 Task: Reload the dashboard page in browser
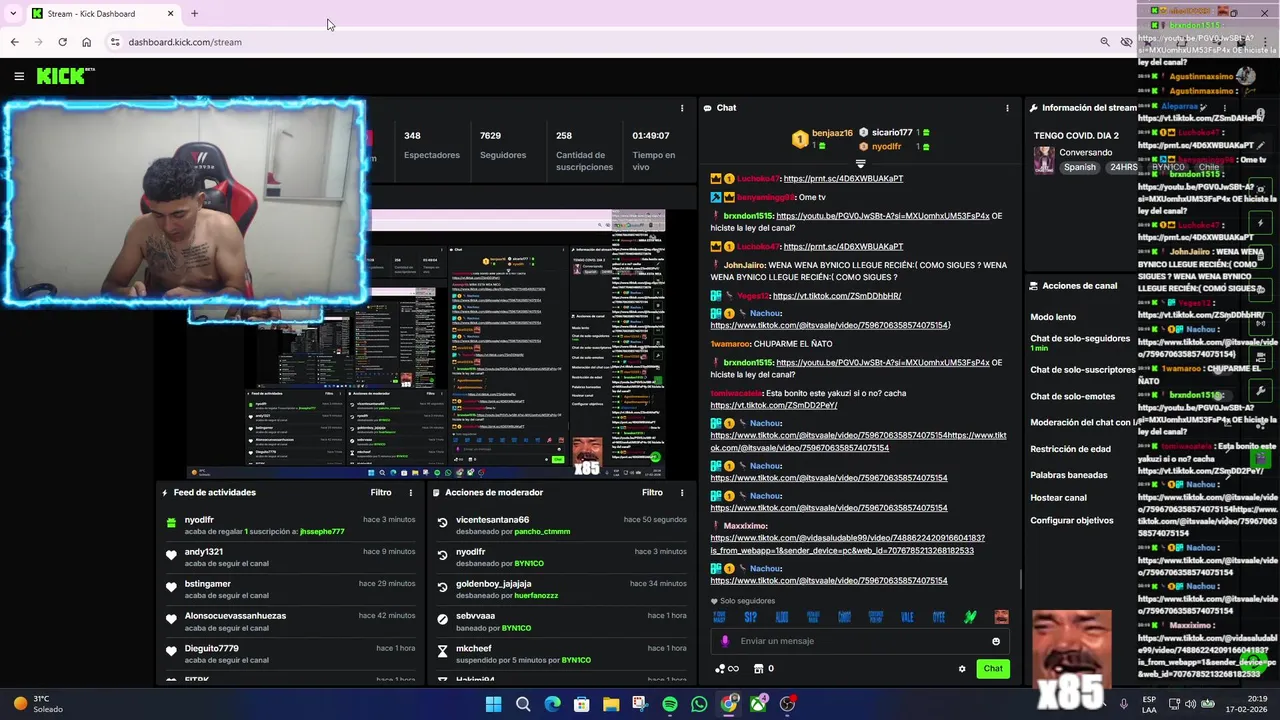(62, 42)
